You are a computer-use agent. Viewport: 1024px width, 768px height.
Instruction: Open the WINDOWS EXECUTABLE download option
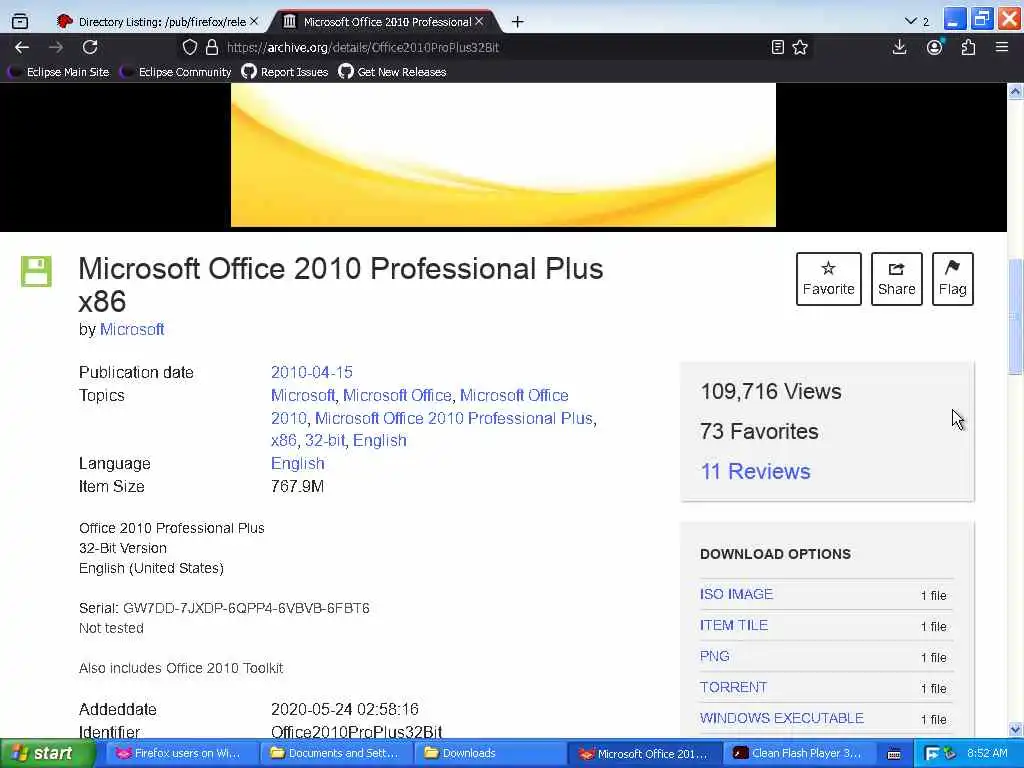coord(782,718)
